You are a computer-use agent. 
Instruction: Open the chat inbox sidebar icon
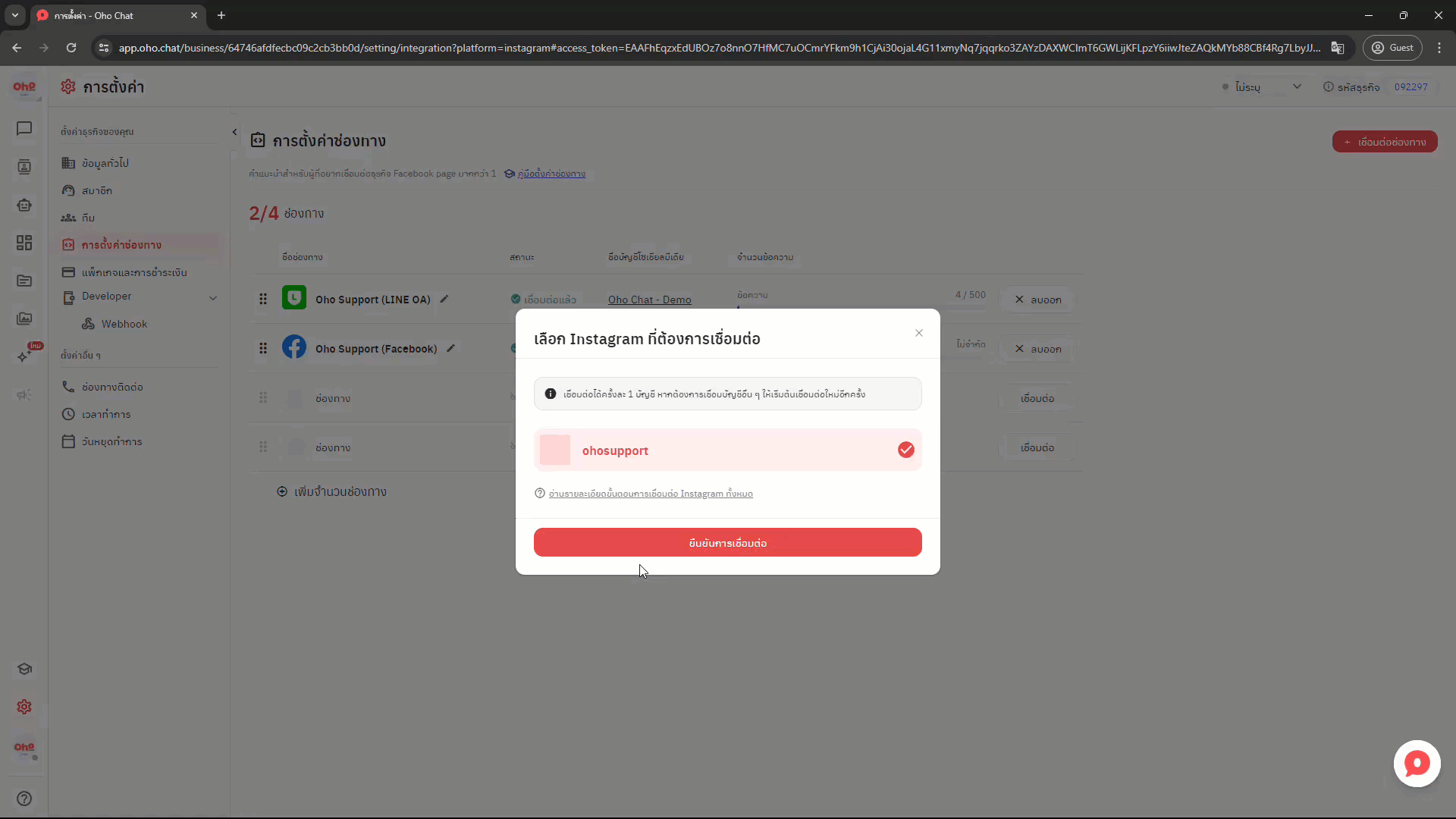(24, 129)
